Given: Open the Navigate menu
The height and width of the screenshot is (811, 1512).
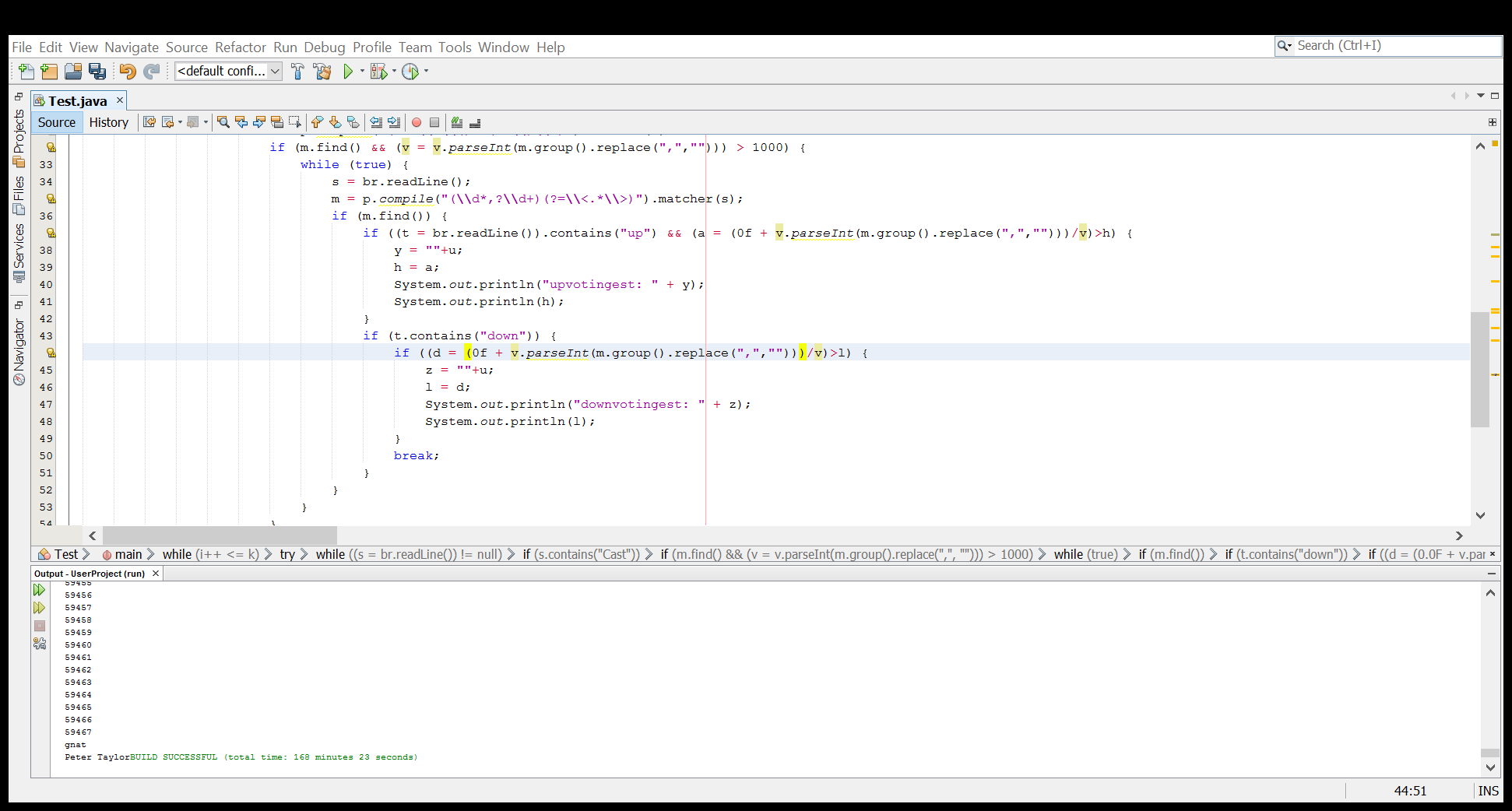Looking at the screenshot, I should click(x=132, y=47).
